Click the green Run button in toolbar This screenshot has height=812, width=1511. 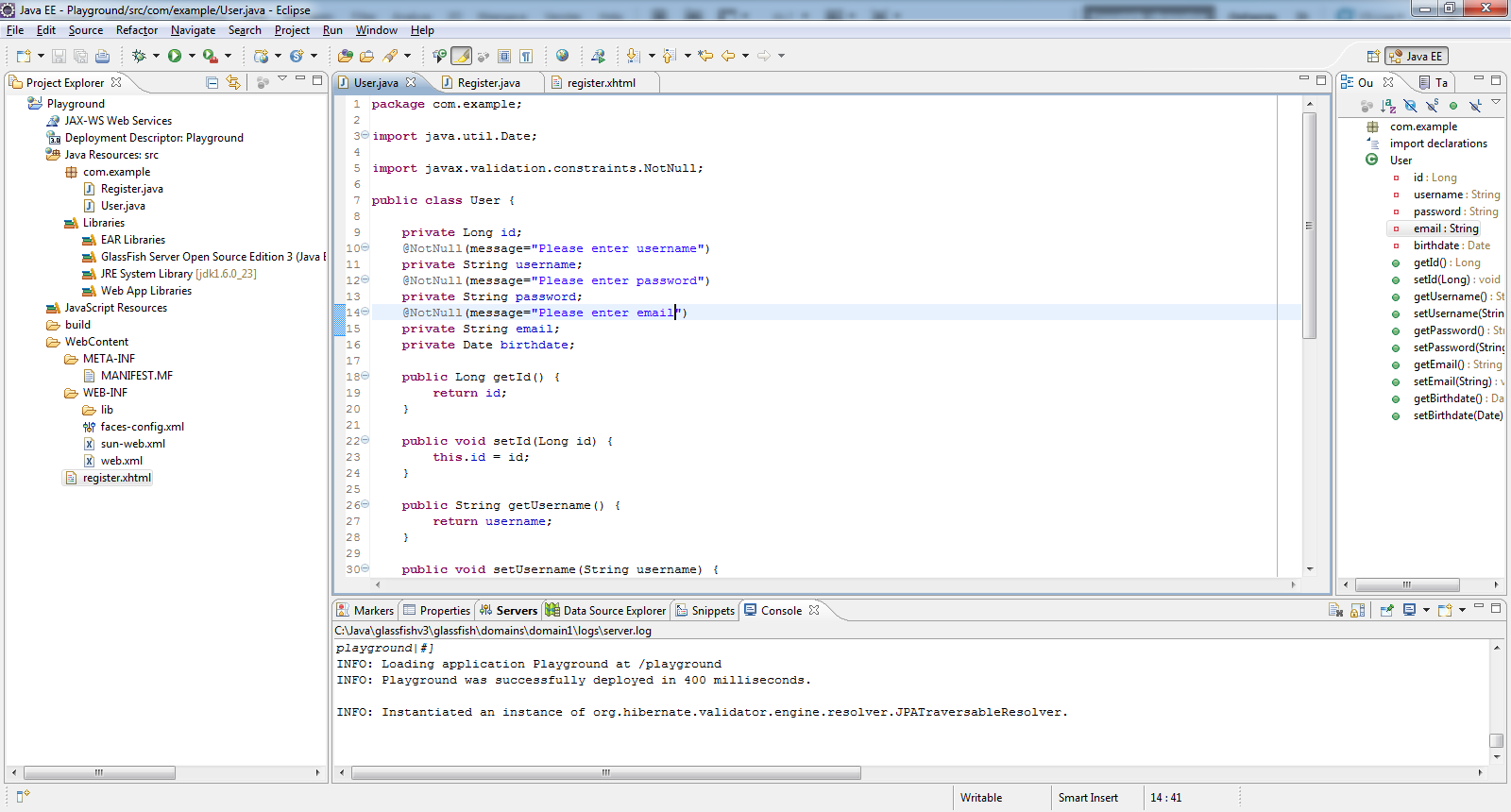175,56
